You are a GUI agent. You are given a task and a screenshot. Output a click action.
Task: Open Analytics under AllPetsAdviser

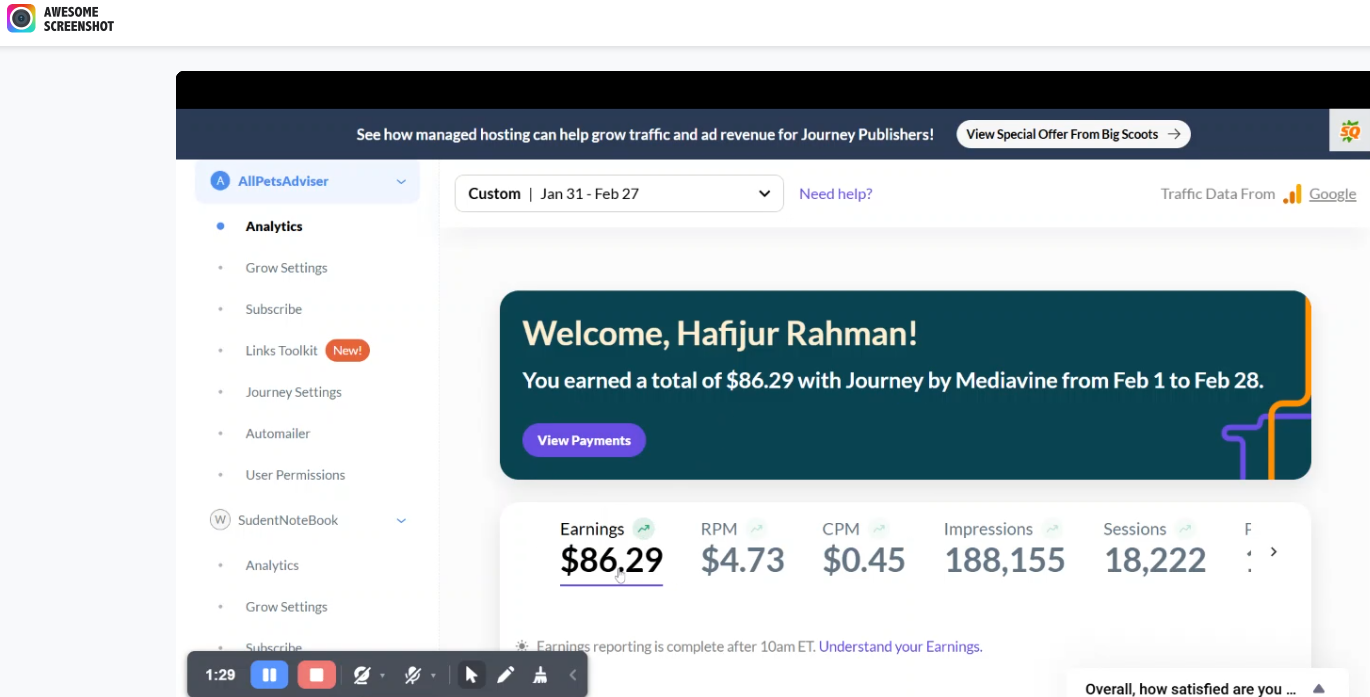coord(274,226)
